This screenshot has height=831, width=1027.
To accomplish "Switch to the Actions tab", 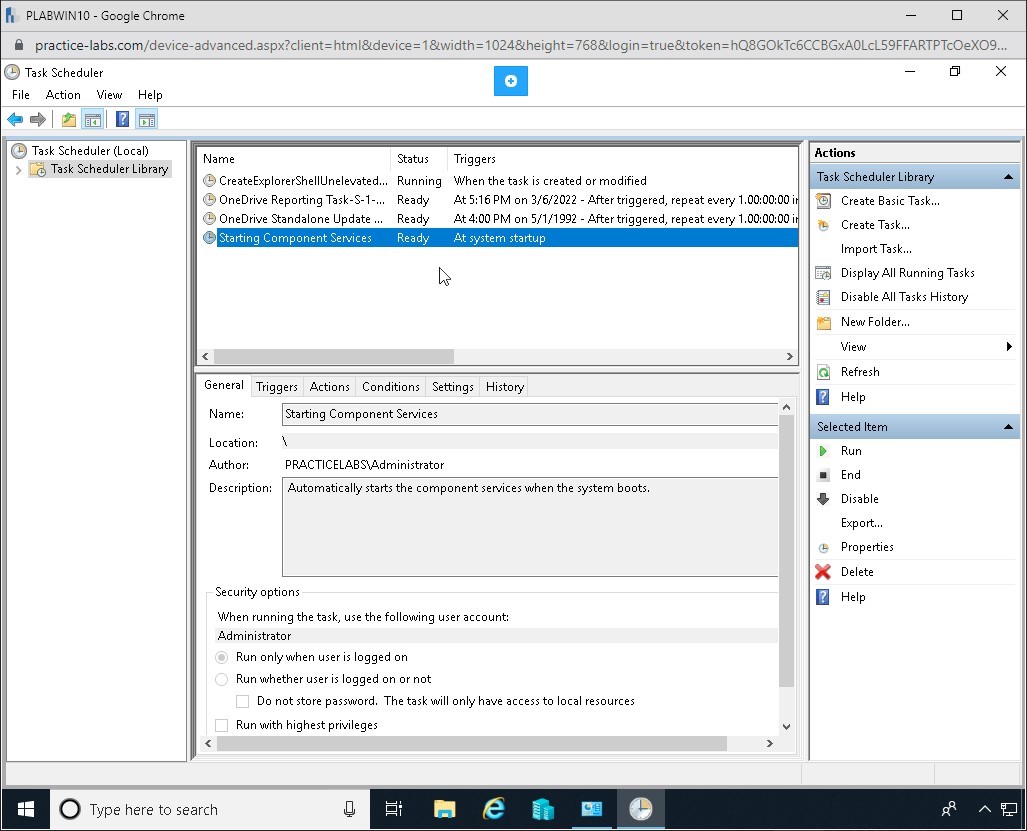I will coord(329,387).
